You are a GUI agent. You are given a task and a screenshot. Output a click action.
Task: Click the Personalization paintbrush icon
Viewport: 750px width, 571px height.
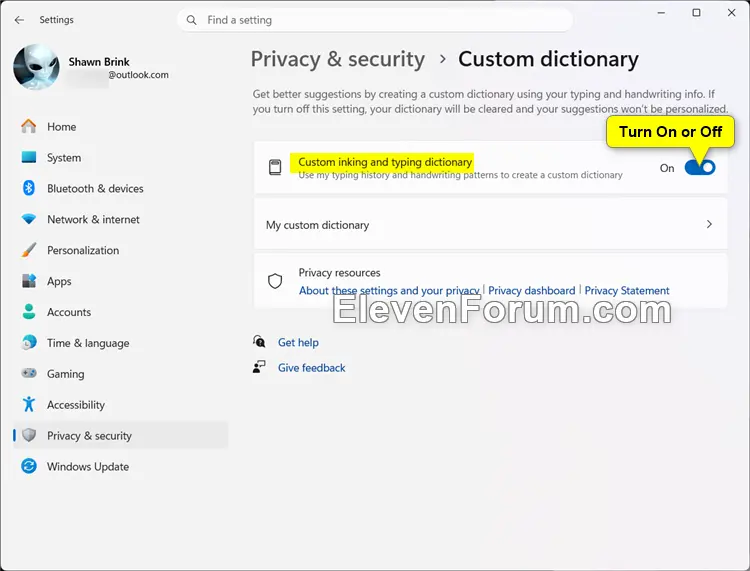(29, 250)
